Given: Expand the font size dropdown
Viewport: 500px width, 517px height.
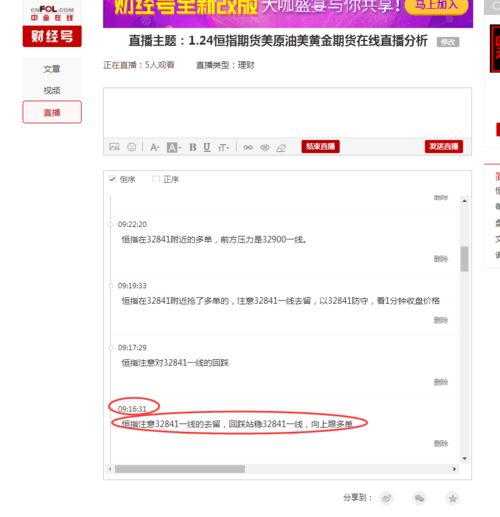Looking at the screenshot, I should coord(223,147).
